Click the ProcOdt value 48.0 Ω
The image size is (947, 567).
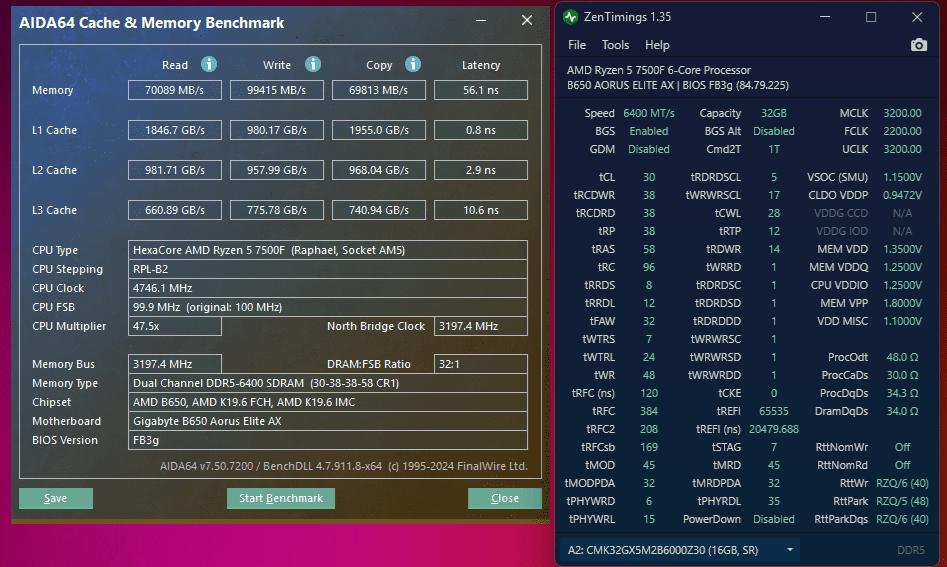tap(902, 357)
